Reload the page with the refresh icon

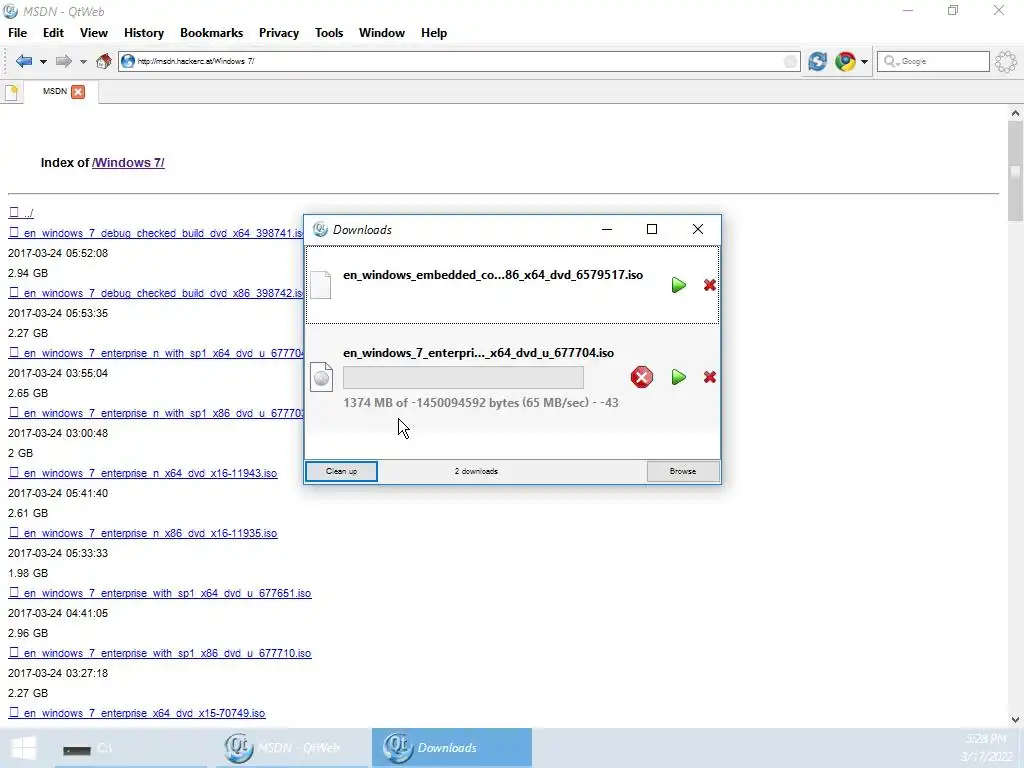[818, 61]
